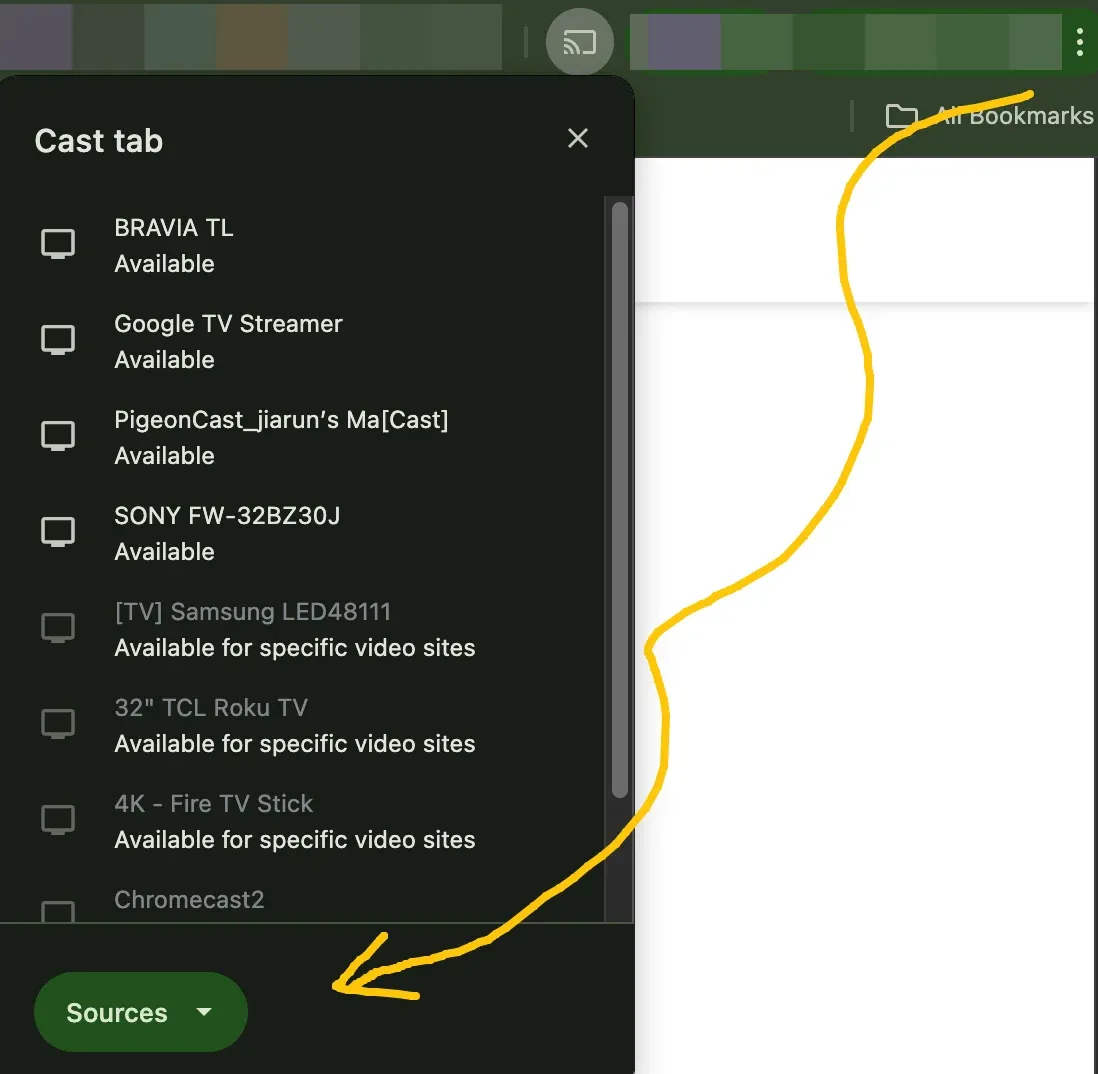Click the PigeonCast device display icon
Image resolution: width=1098 pixels, height=1074 pixels.
click(x=58, y=436)
